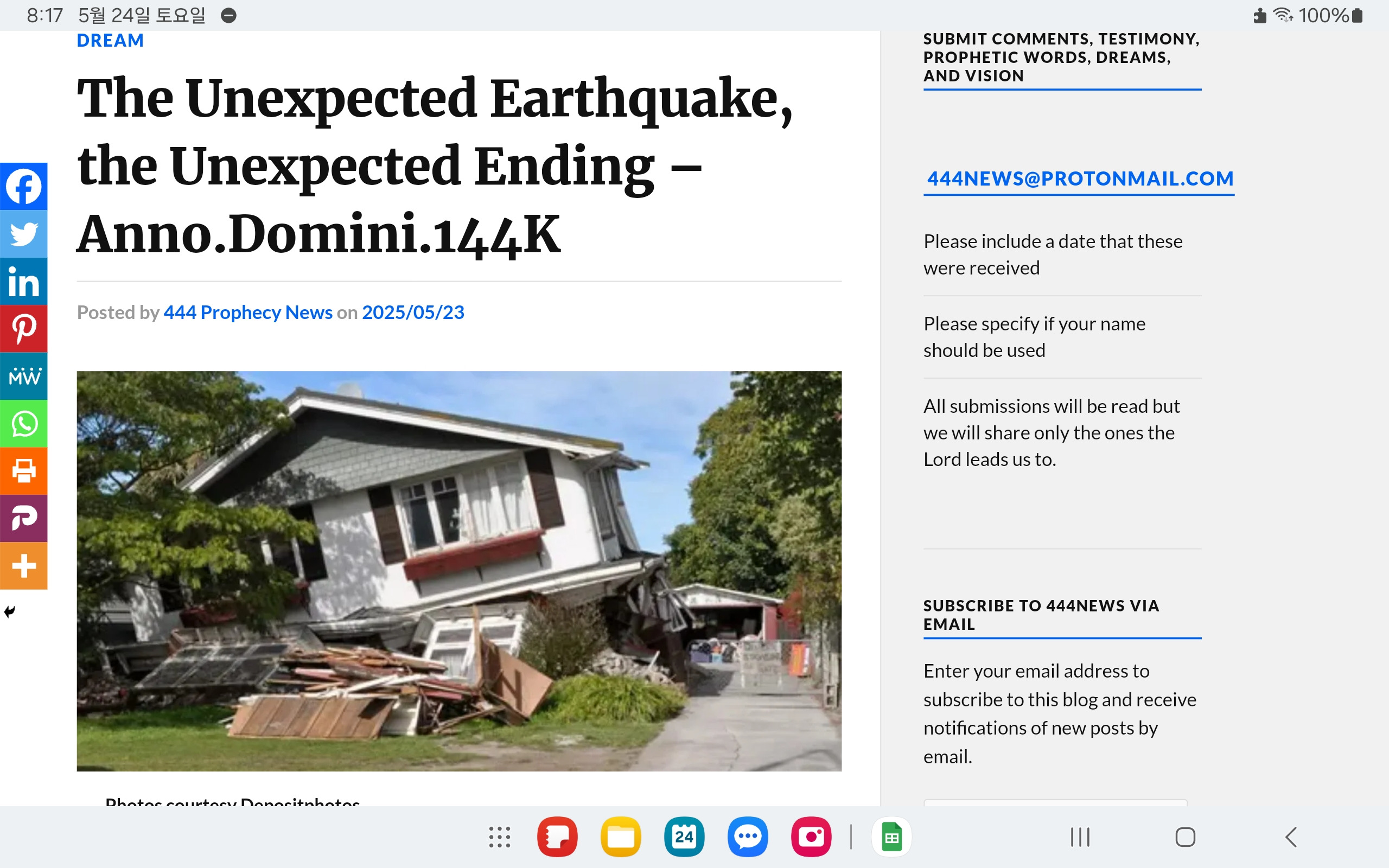
Task: Share on LinkedIn from sidebar
Action: [x=23, y=282]
